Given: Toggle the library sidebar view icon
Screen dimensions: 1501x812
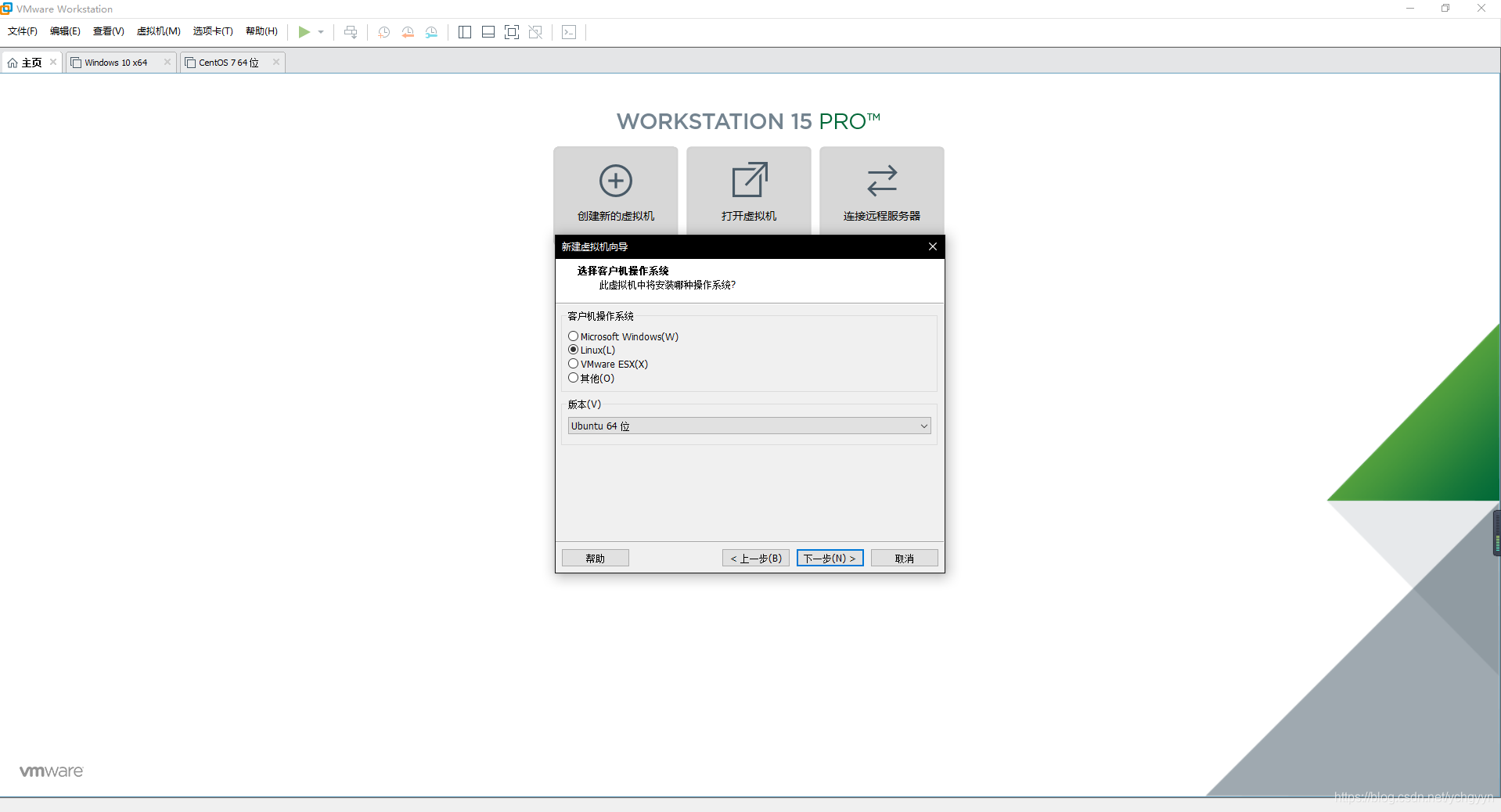Looking at the screenshot, I should (x=465, y=32).
